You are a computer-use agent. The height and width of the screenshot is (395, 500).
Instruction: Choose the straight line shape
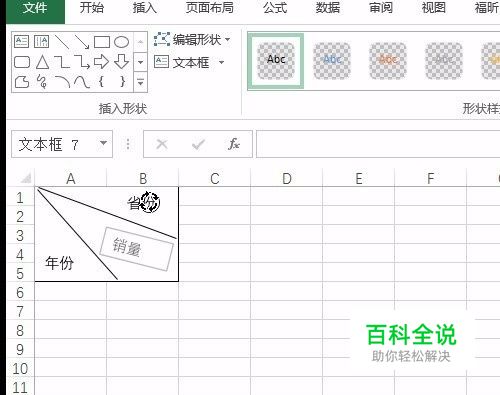point(62,42)
